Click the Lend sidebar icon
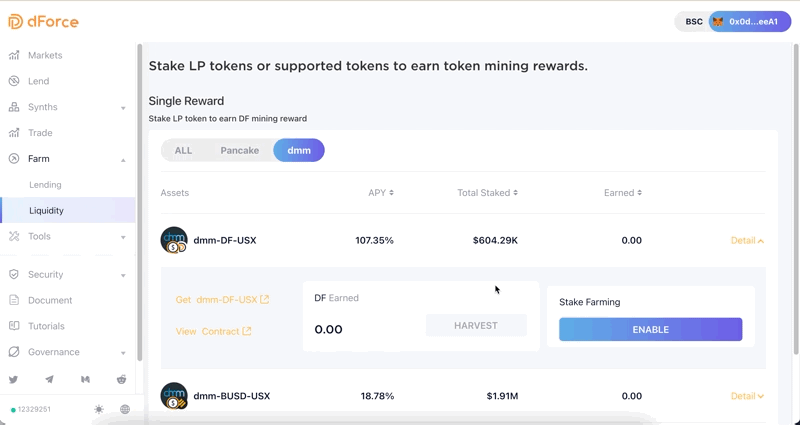 pyautogui.click(x=14, y=81)
